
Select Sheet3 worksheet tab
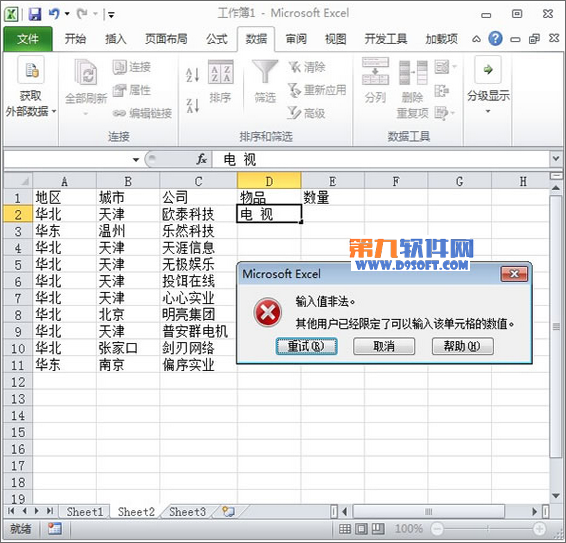(187, 512)
